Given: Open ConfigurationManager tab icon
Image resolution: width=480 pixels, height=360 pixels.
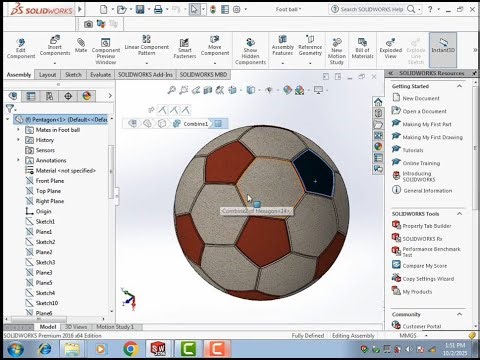Looking at the screenshot, I should [49, 96].
